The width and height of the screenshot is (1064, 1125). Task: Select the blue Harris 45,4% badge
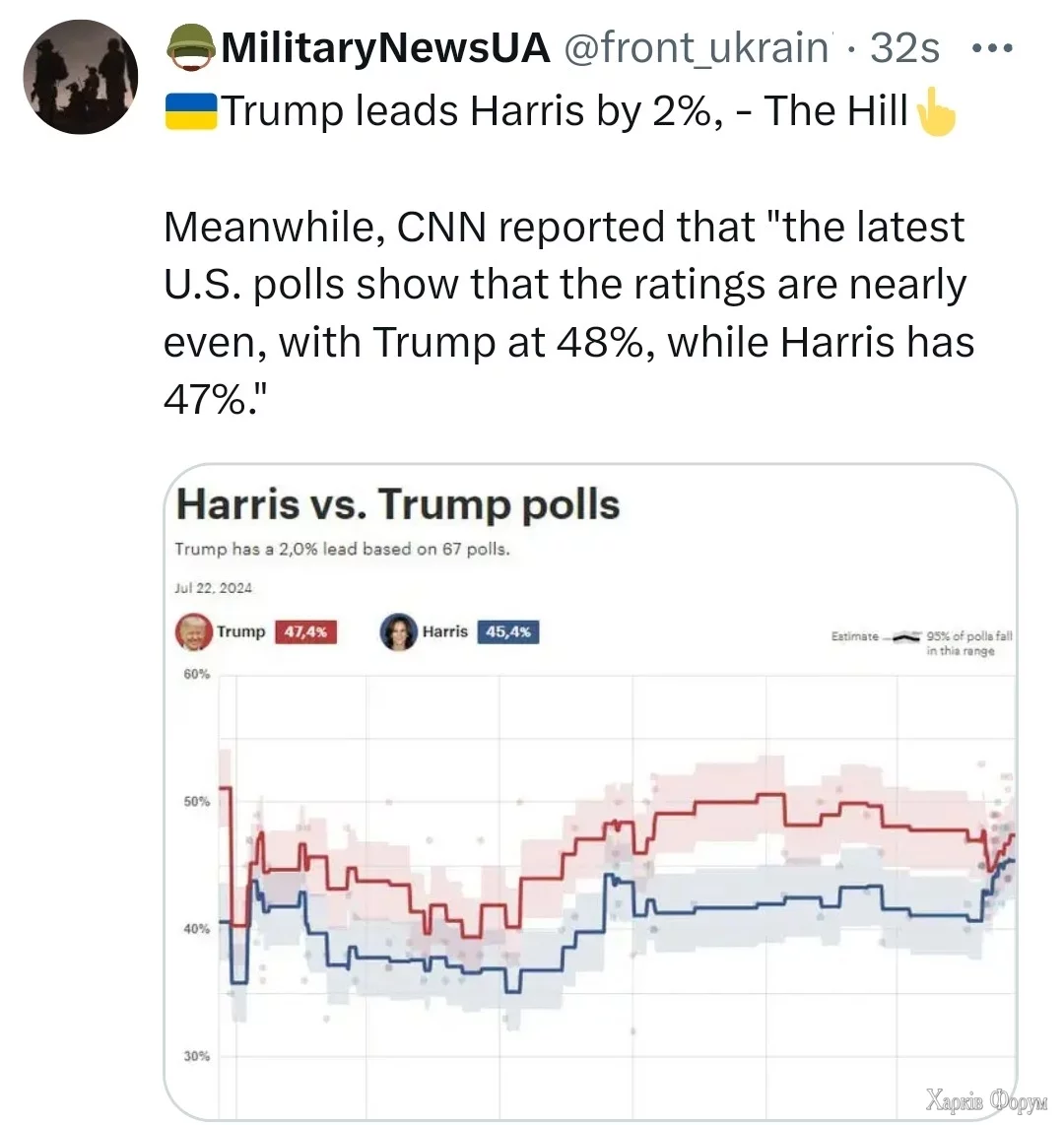[507, 632]
